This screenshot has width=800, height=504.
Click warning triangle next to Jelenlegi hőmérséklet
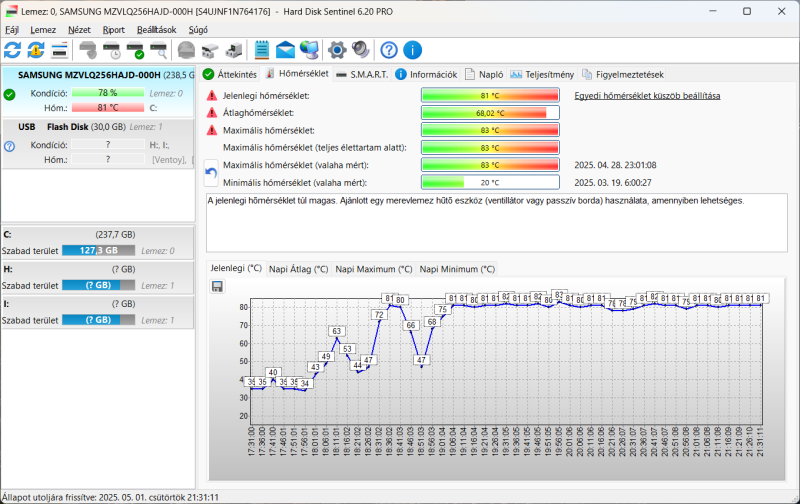coord(212,95)
